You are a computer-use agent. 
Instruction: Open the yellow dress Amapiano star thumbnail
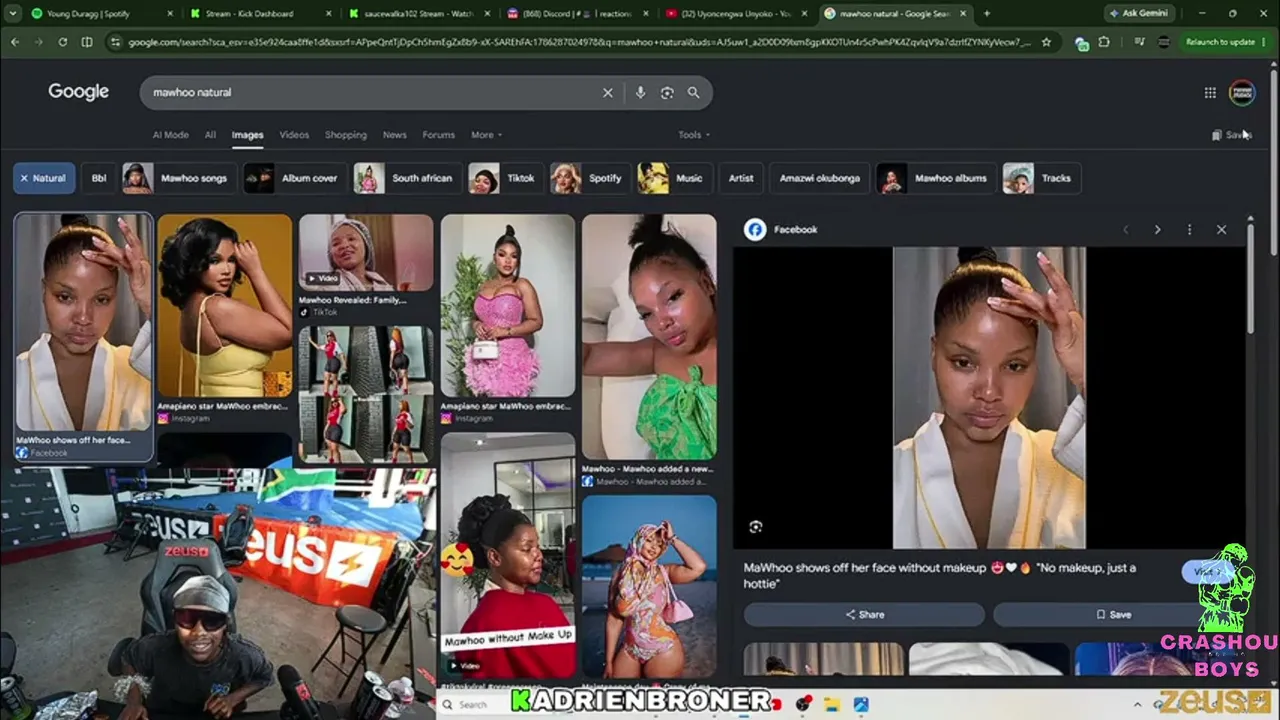[x=224, y=306]
